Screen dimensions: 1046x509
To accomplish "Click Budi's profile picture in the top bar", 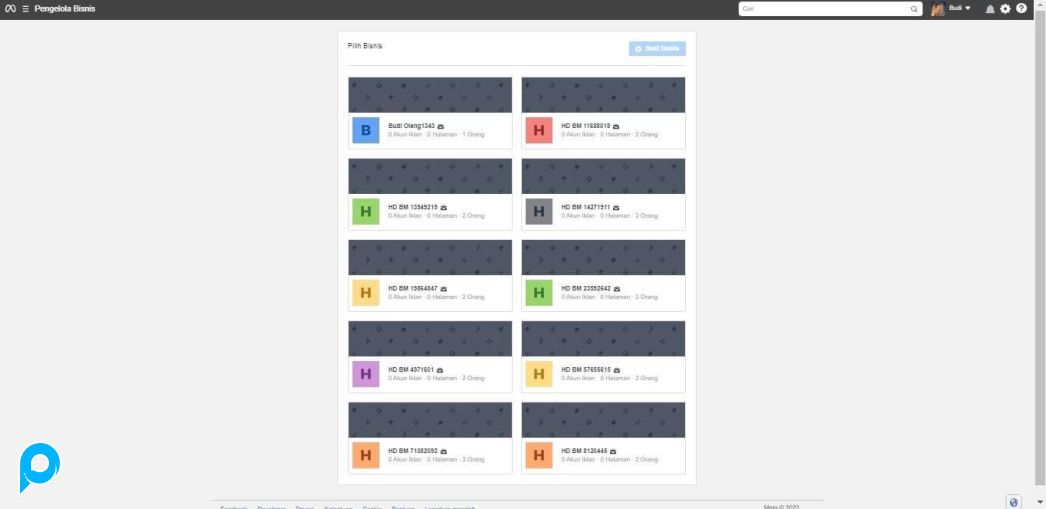I will coord(938,9).
